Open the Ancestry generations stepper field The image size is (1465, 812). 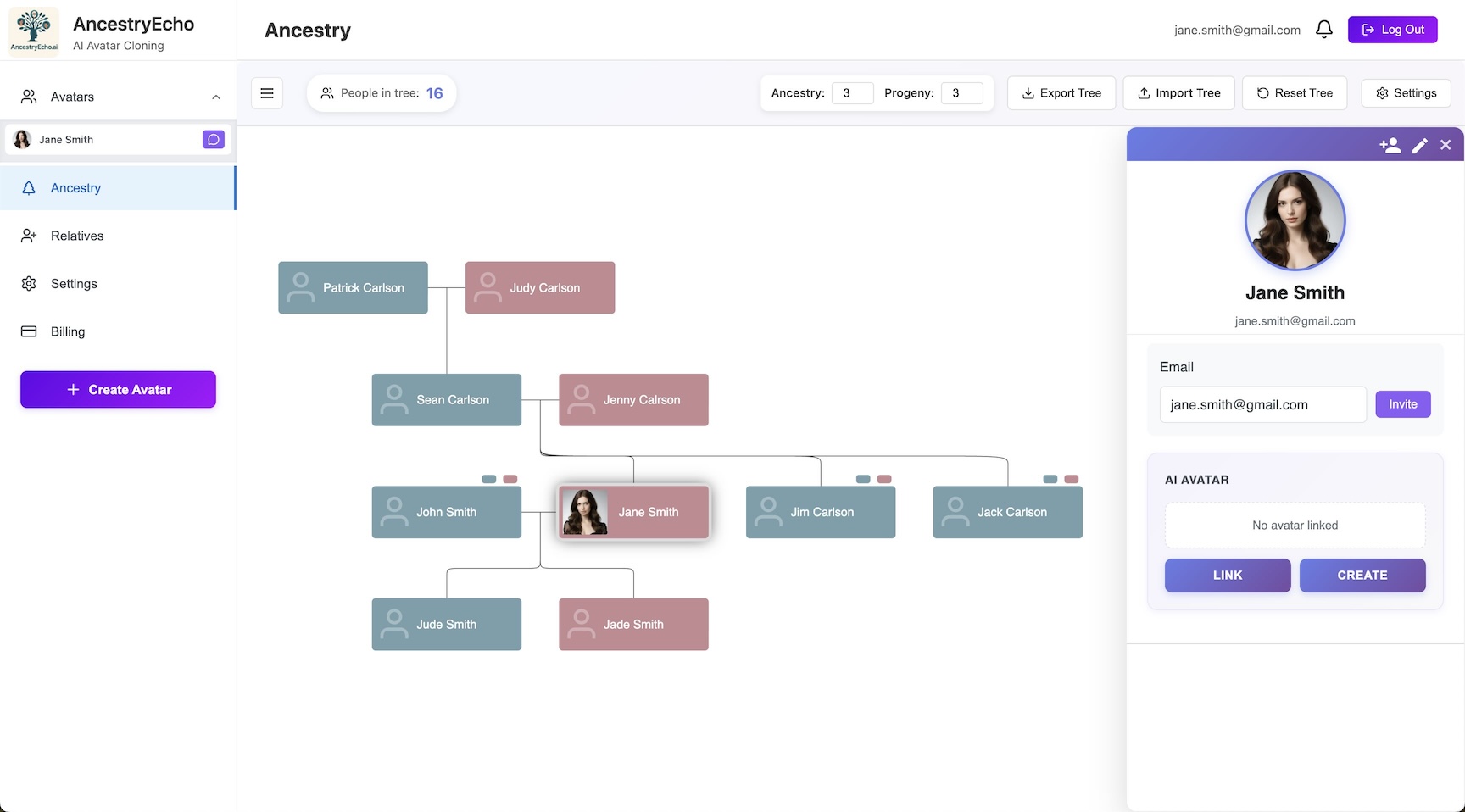tap(852, 93)
